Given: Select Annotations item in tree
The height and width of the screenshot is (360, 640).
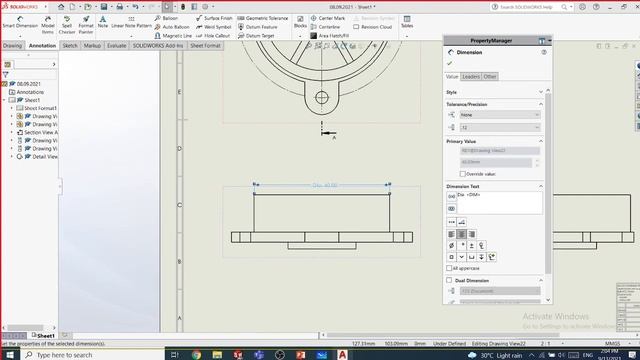Looking at the screenshot, I should (27, 92).
